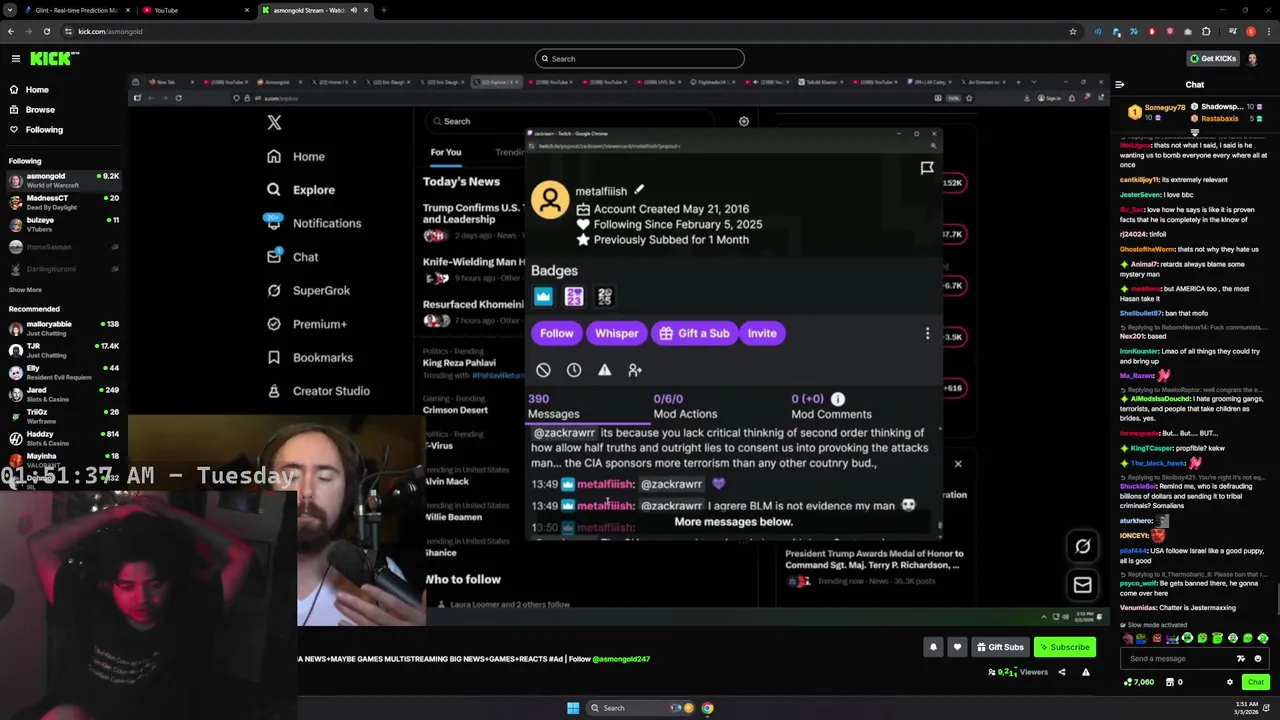
Task: Click the share stream icon
Action: pyautogui.click(x=1062, y=672)
